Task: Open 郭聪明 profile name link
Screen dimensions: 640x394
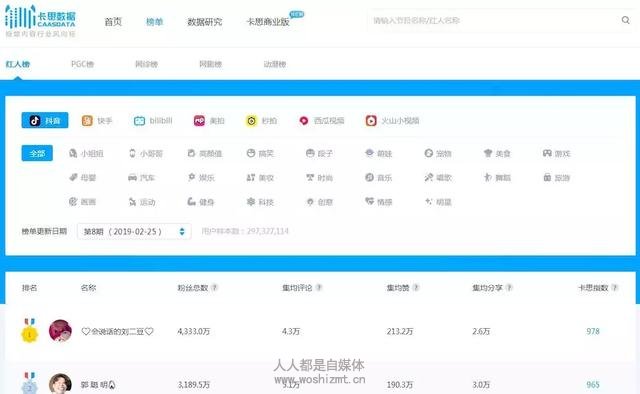Action: (98, 385)
